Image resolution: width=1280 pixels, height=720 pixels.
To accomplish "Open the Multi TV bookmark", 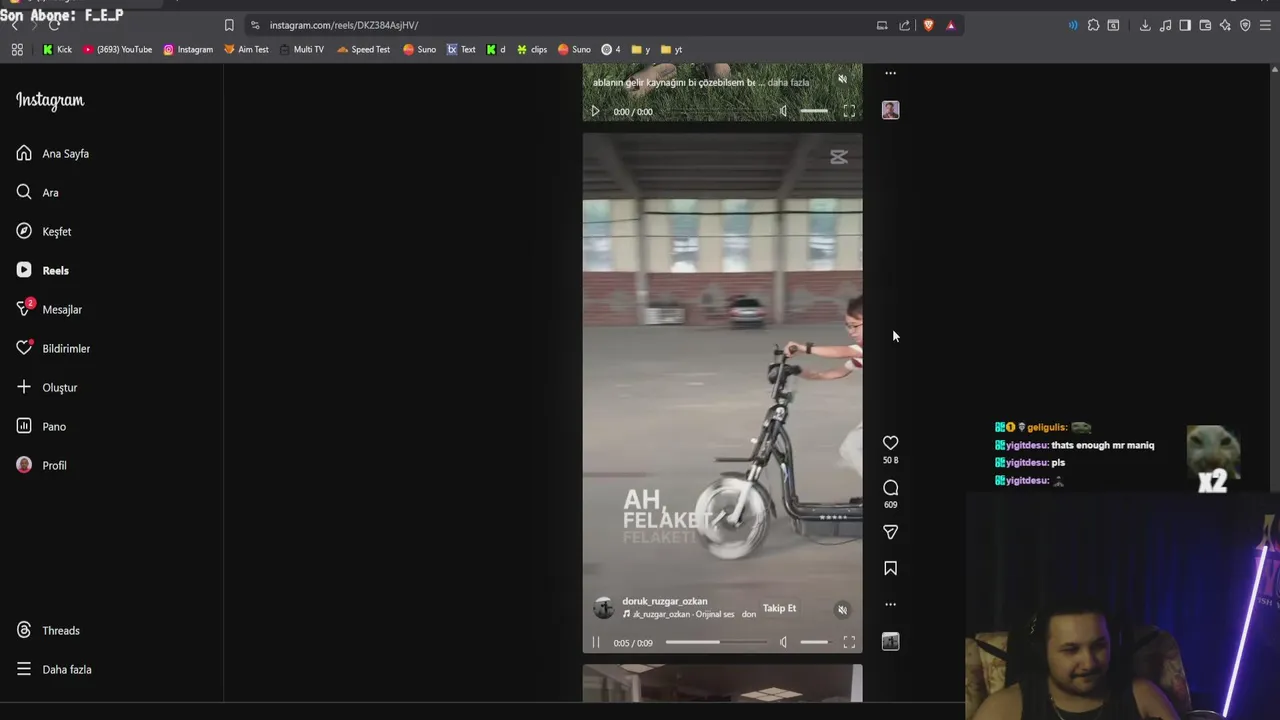I will [x=302, y=49].
